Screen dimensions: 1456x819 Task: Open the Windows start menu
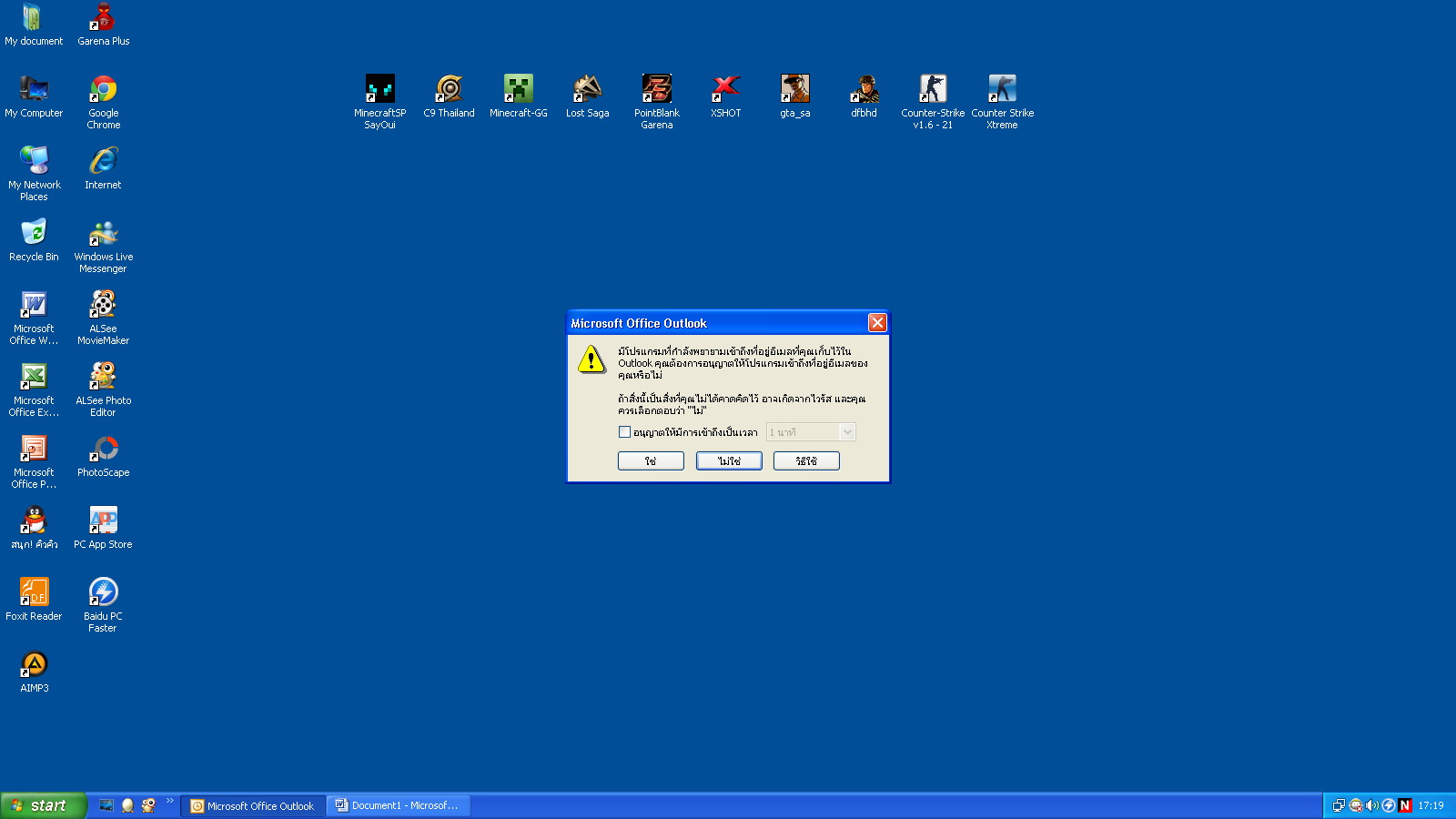tap(43, 805)
